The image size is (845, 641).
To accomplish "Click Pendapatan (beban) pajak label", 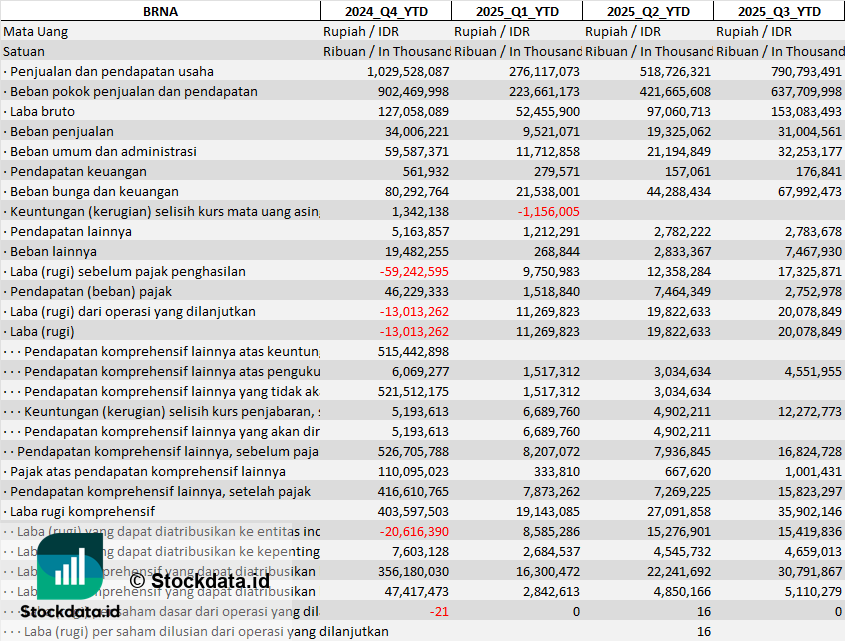I will point(91,291).
